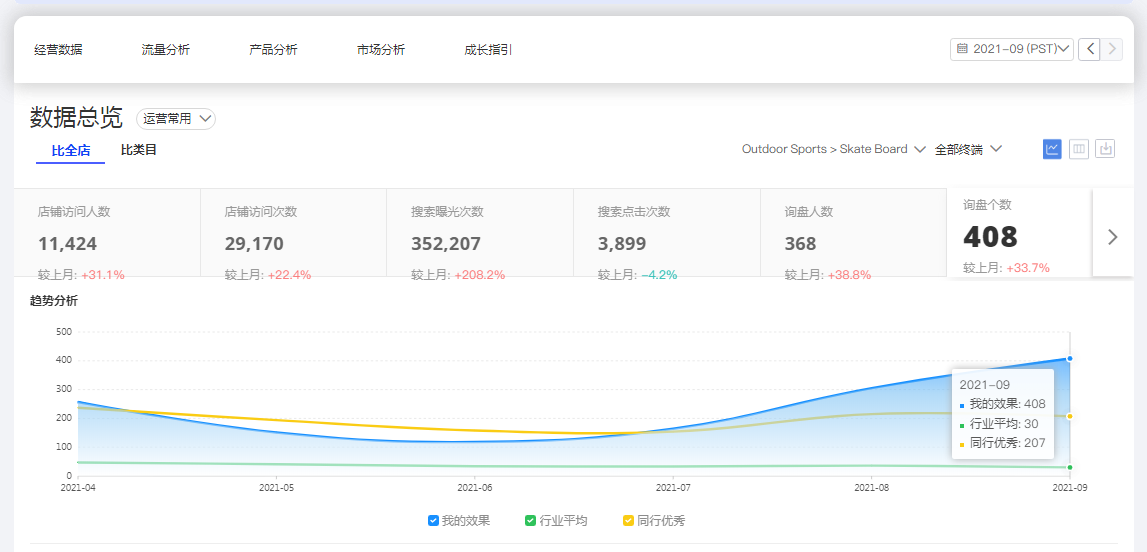
Task: Open the 市场分析 menu item
Action: pyautogui.click(x=380, y=50)
